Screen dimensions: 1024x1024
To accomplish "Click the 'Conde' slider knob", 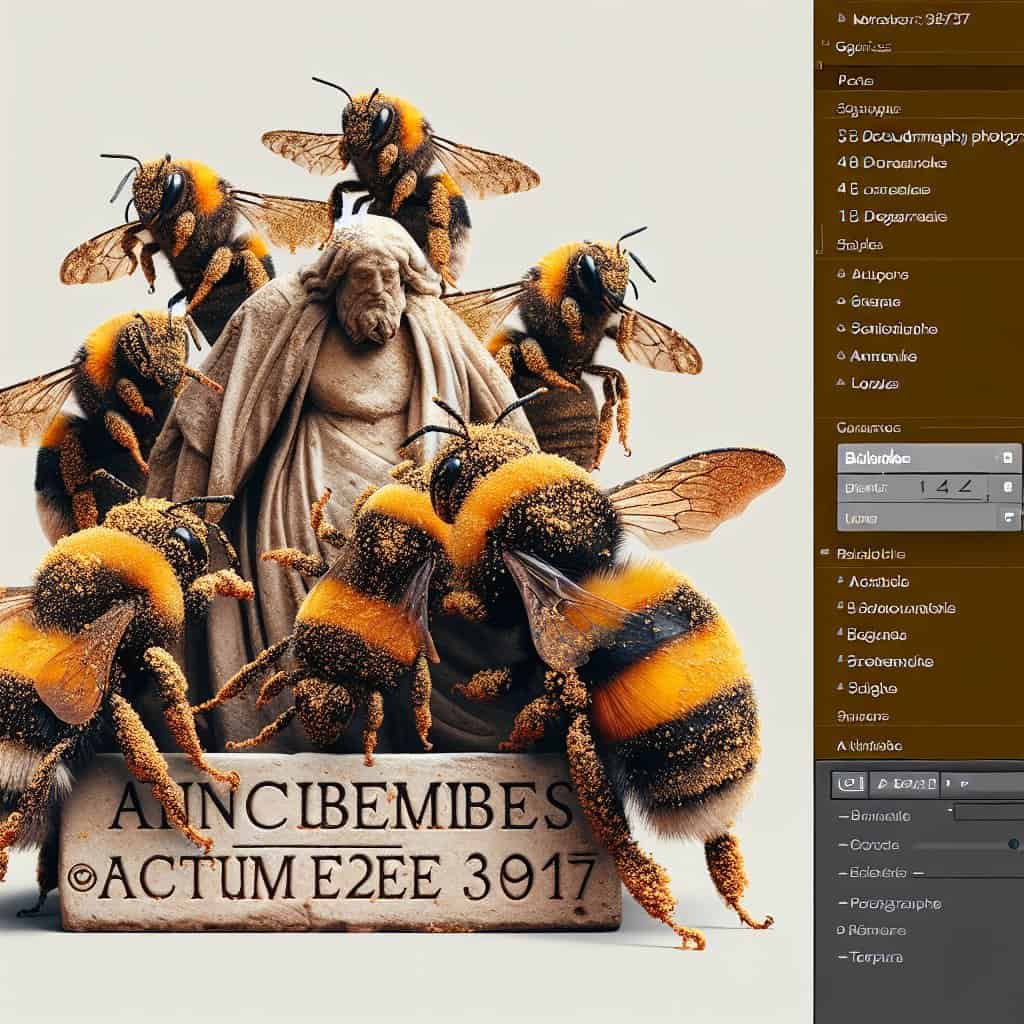I will coord(1014,844).
